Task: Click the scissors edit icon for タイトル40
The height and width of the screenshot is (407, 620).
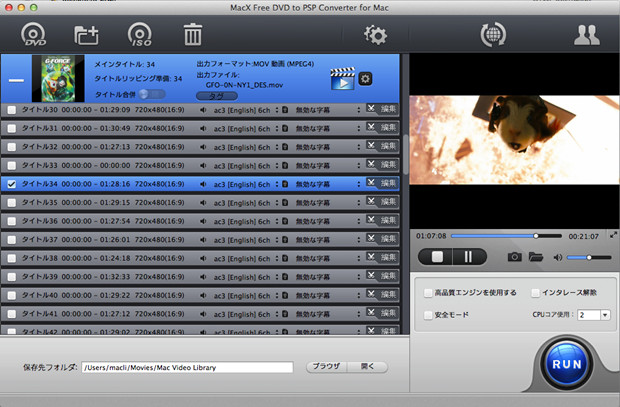Action: click(x=370, y=293)
